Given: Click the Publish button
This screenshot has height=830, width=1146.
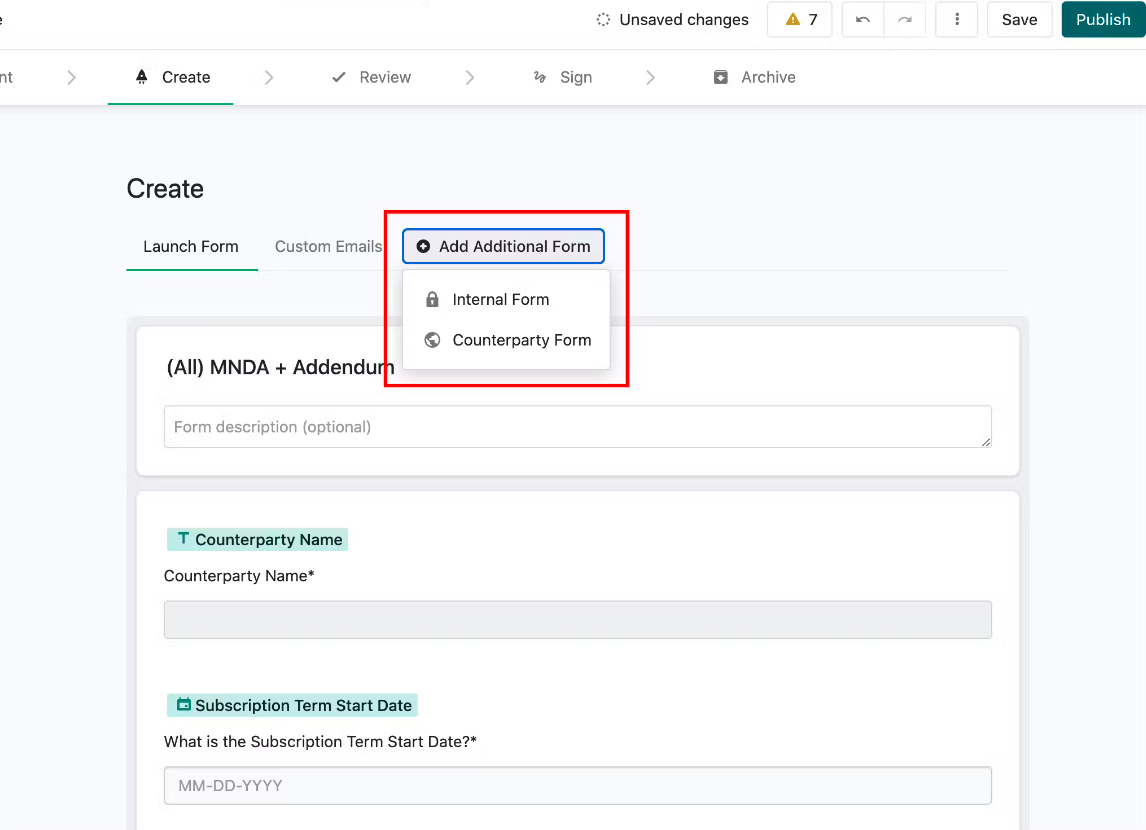Looking at the screenshot, I should (1103, 20).
